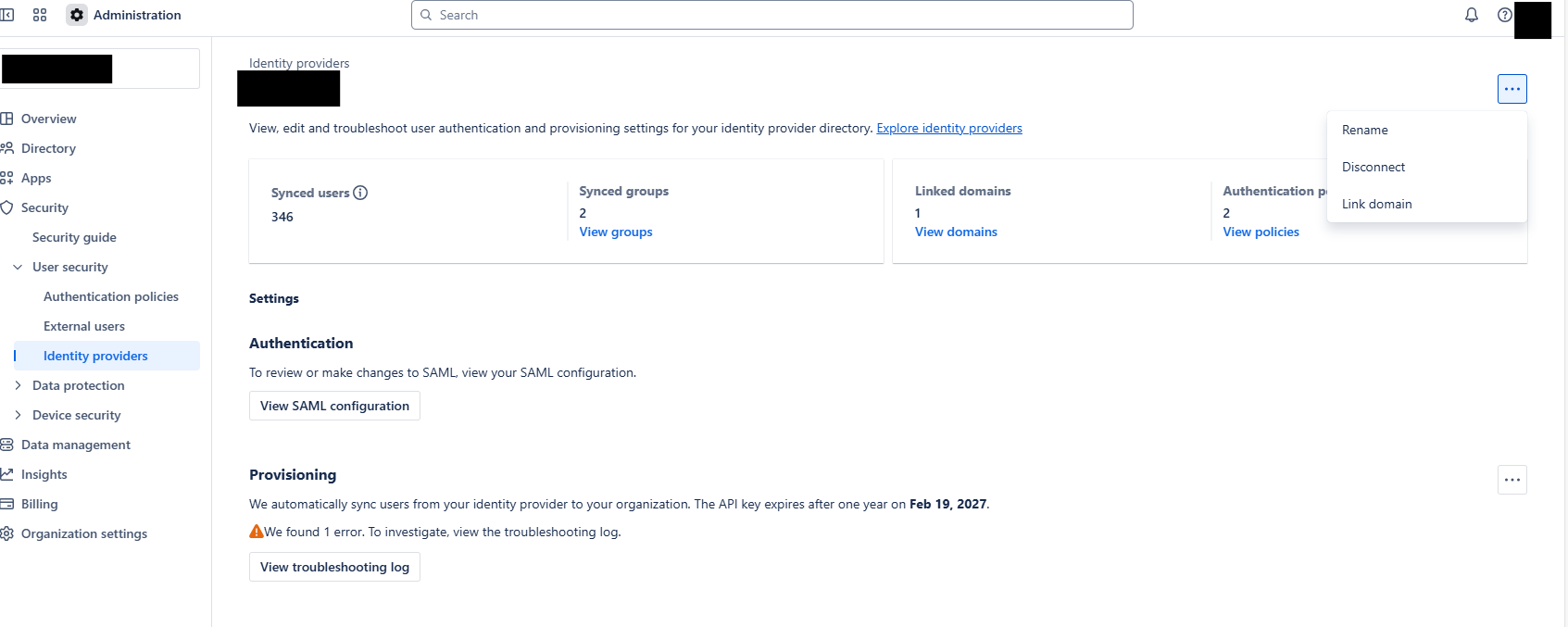Open the View policies link
Viewport: 1568px width, 627px height.
coord(1261,232)
